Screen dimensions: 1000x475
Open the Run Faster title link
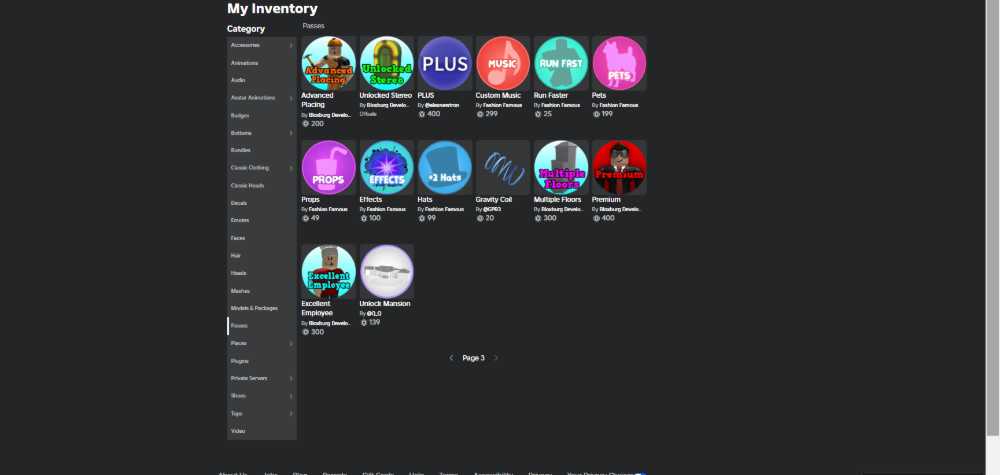(x=551, y=96)
